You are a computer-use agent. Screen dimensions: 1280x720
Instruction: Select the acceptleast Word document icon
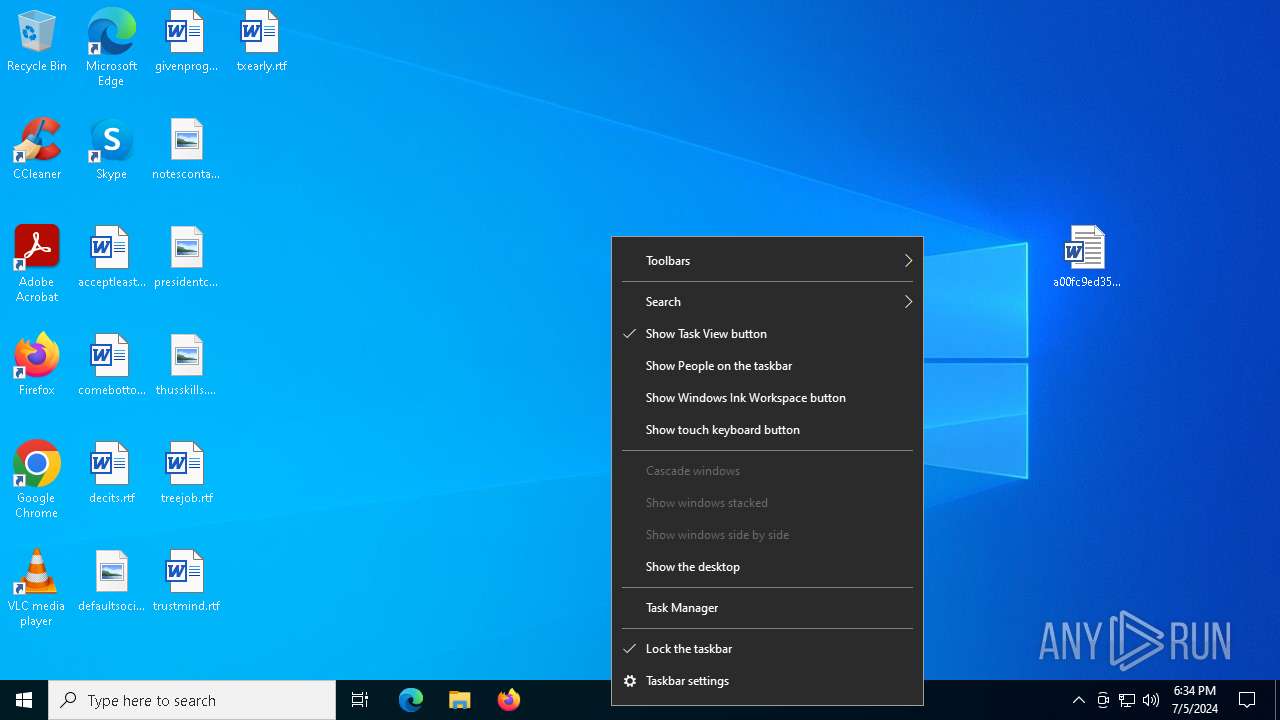point(111,257)
